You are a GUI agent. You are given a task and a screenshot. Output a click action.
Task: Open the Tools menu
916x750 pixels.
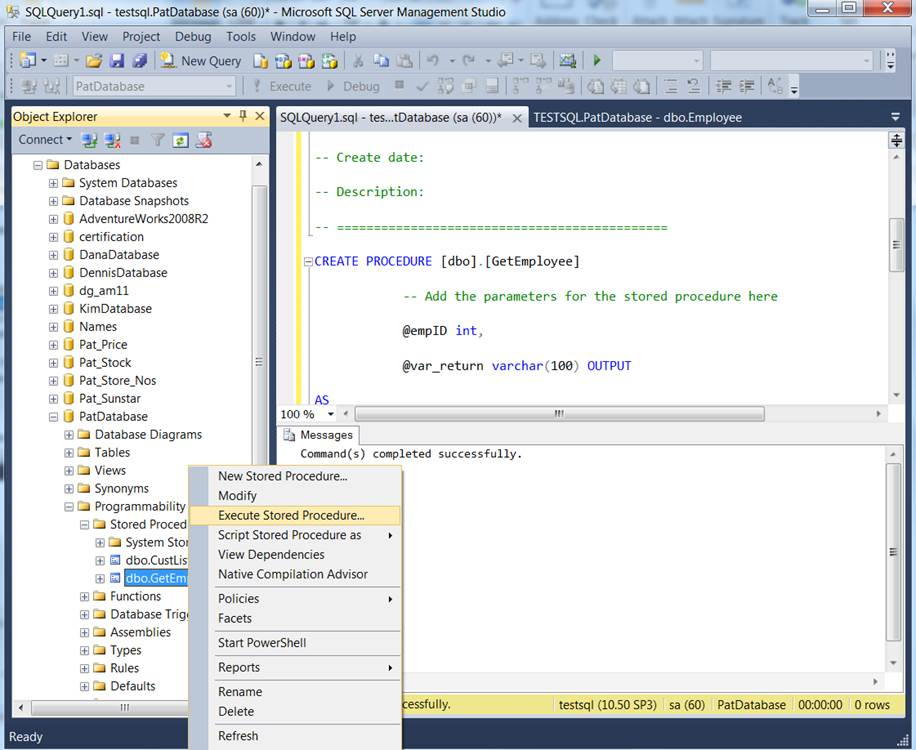point(241,36)
